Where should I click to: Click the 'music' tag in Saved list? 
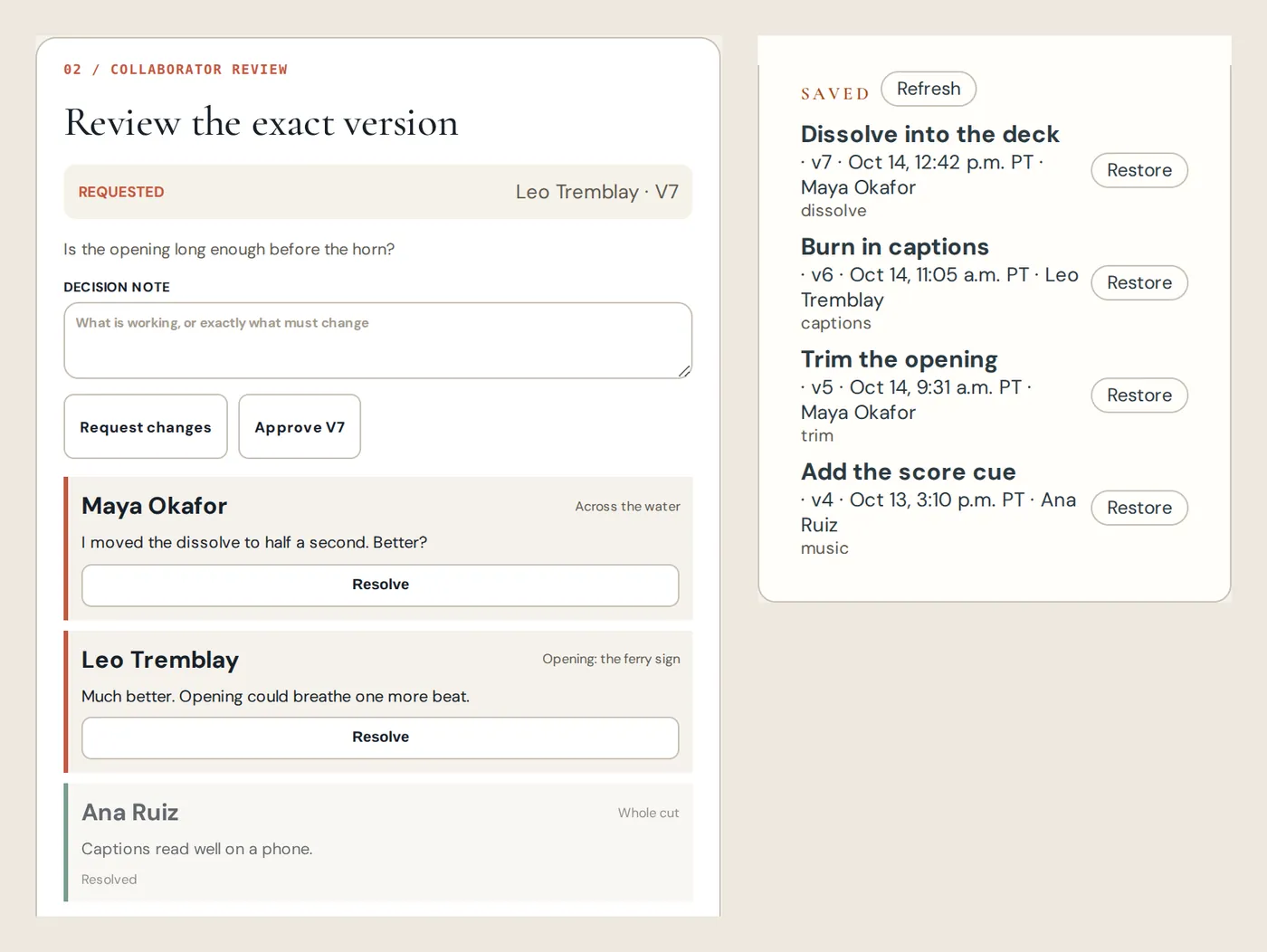coord(824,548)
